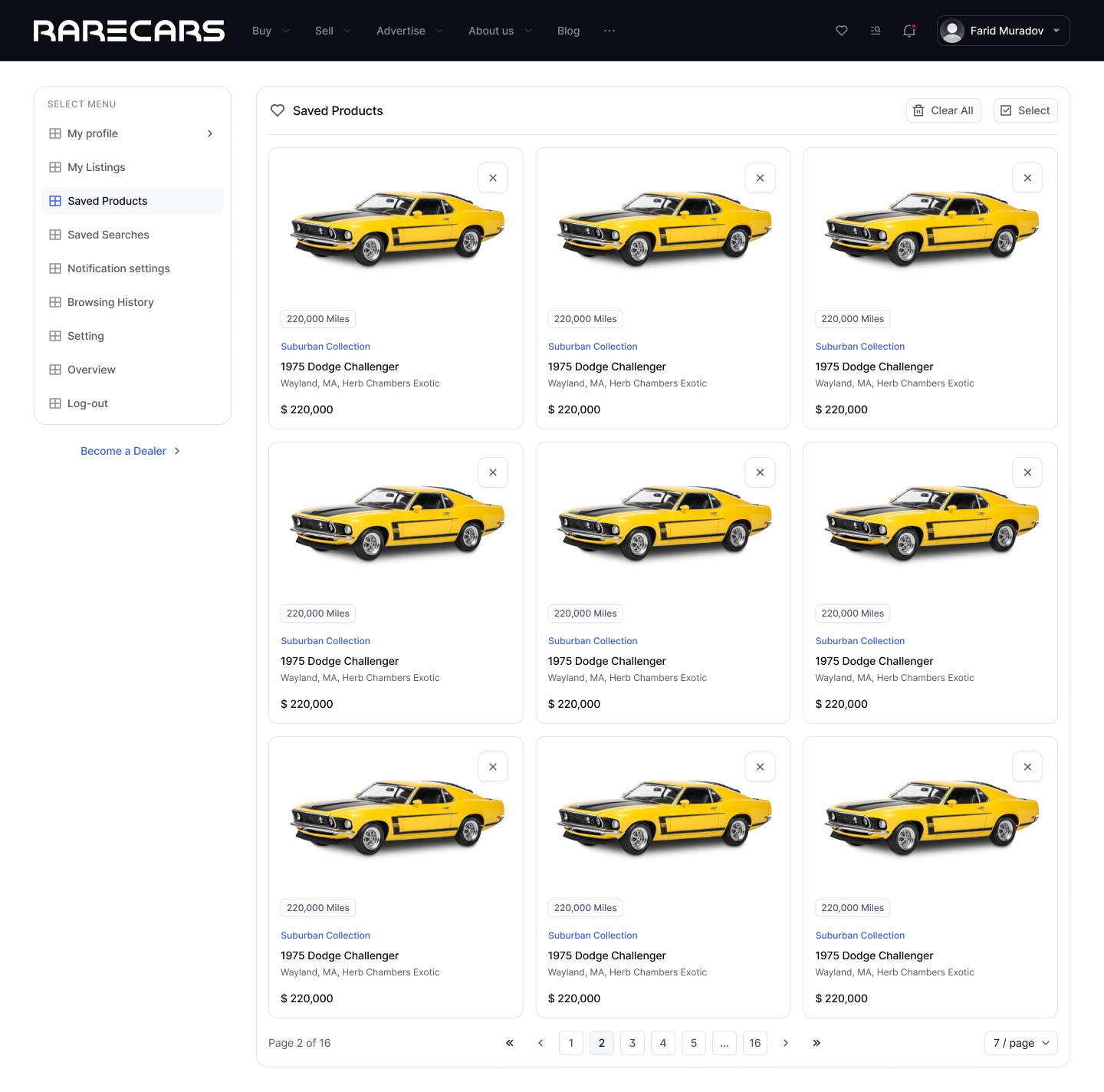Go to the next page arrow
Image resolution: width=1104 pixels, height=1092 pixels.
tap(786, 1043)
